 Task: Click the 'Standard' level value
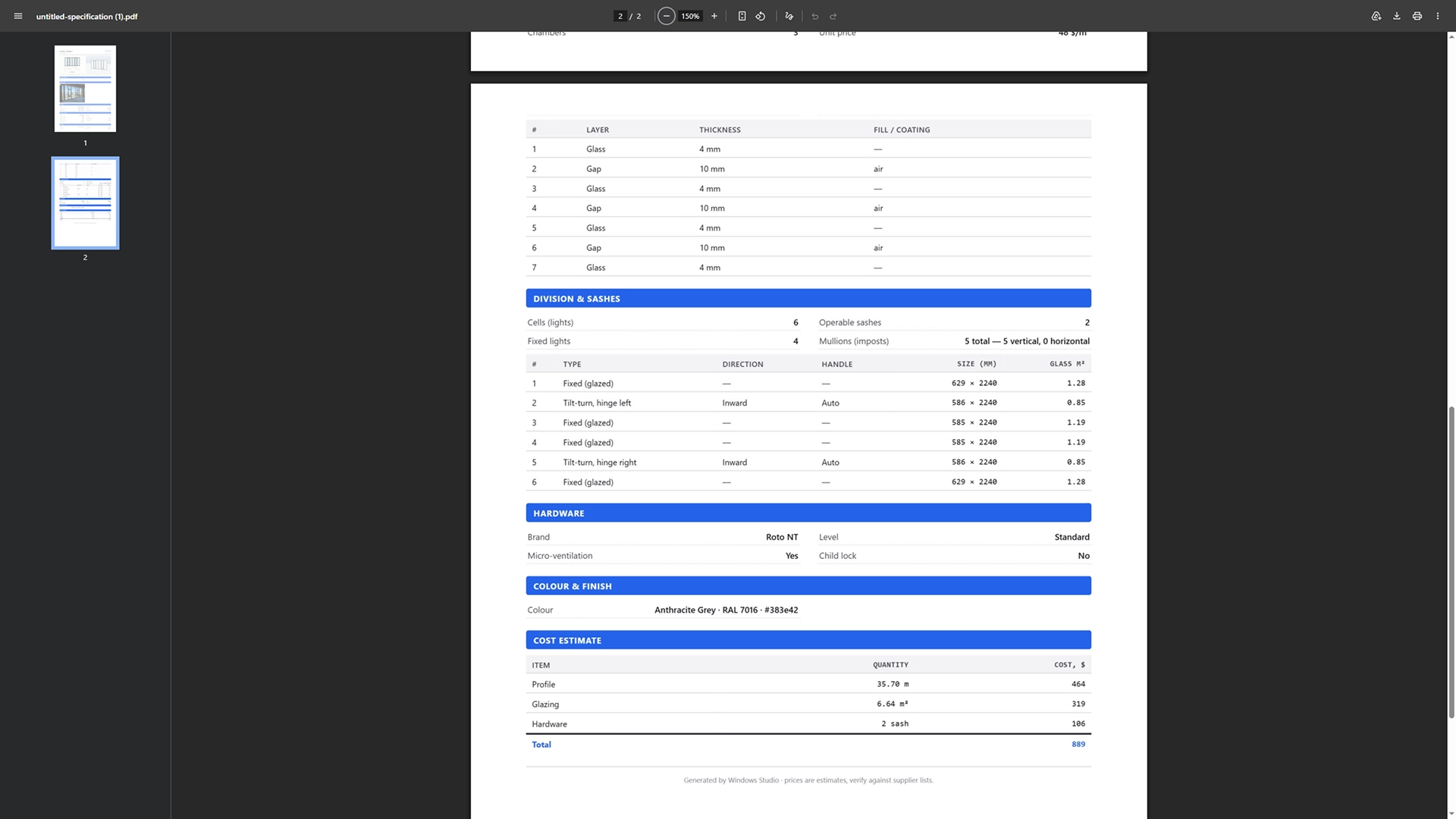(x=1072, y=537)
